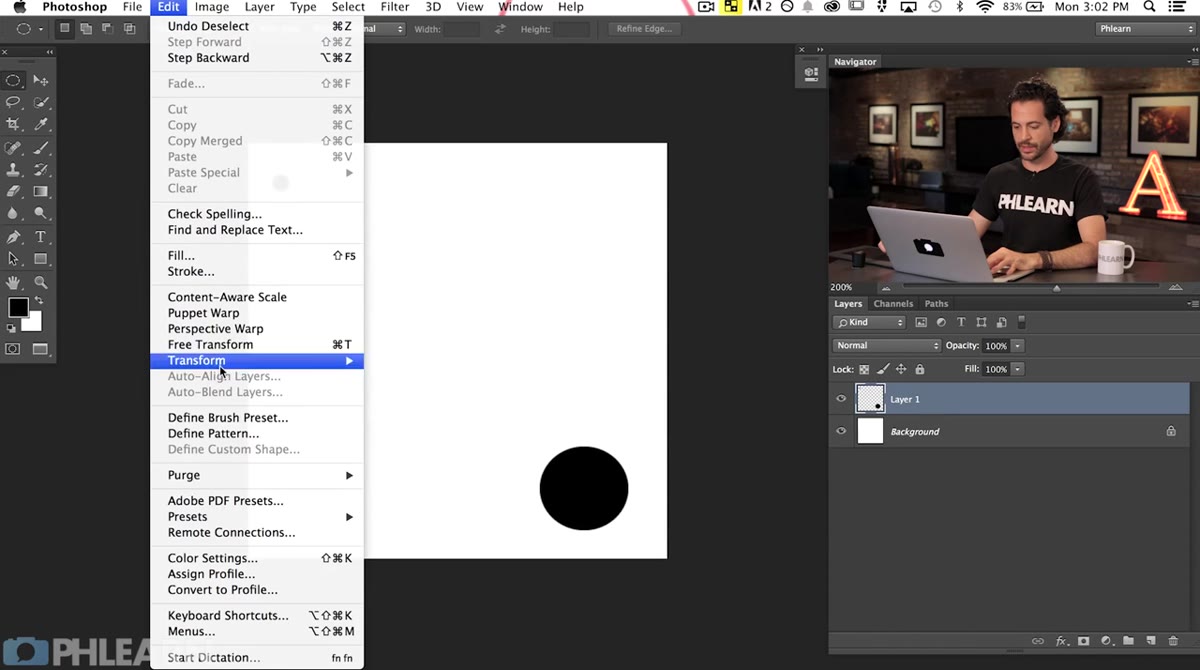Select the Elliptical Marquee tool

[14, 81]
